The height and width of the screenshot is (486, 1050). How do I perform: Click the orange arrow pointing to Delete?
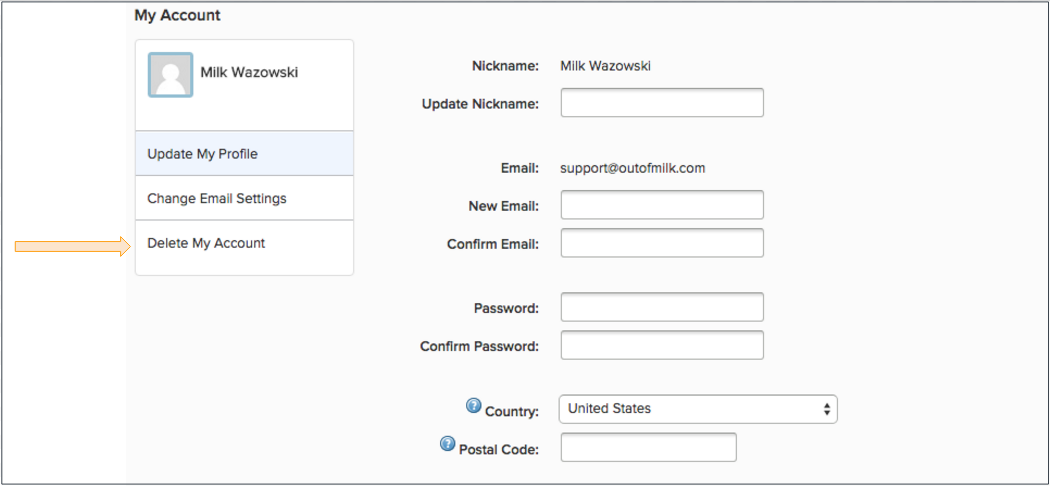pyautogui.click(x=72, y=247)
